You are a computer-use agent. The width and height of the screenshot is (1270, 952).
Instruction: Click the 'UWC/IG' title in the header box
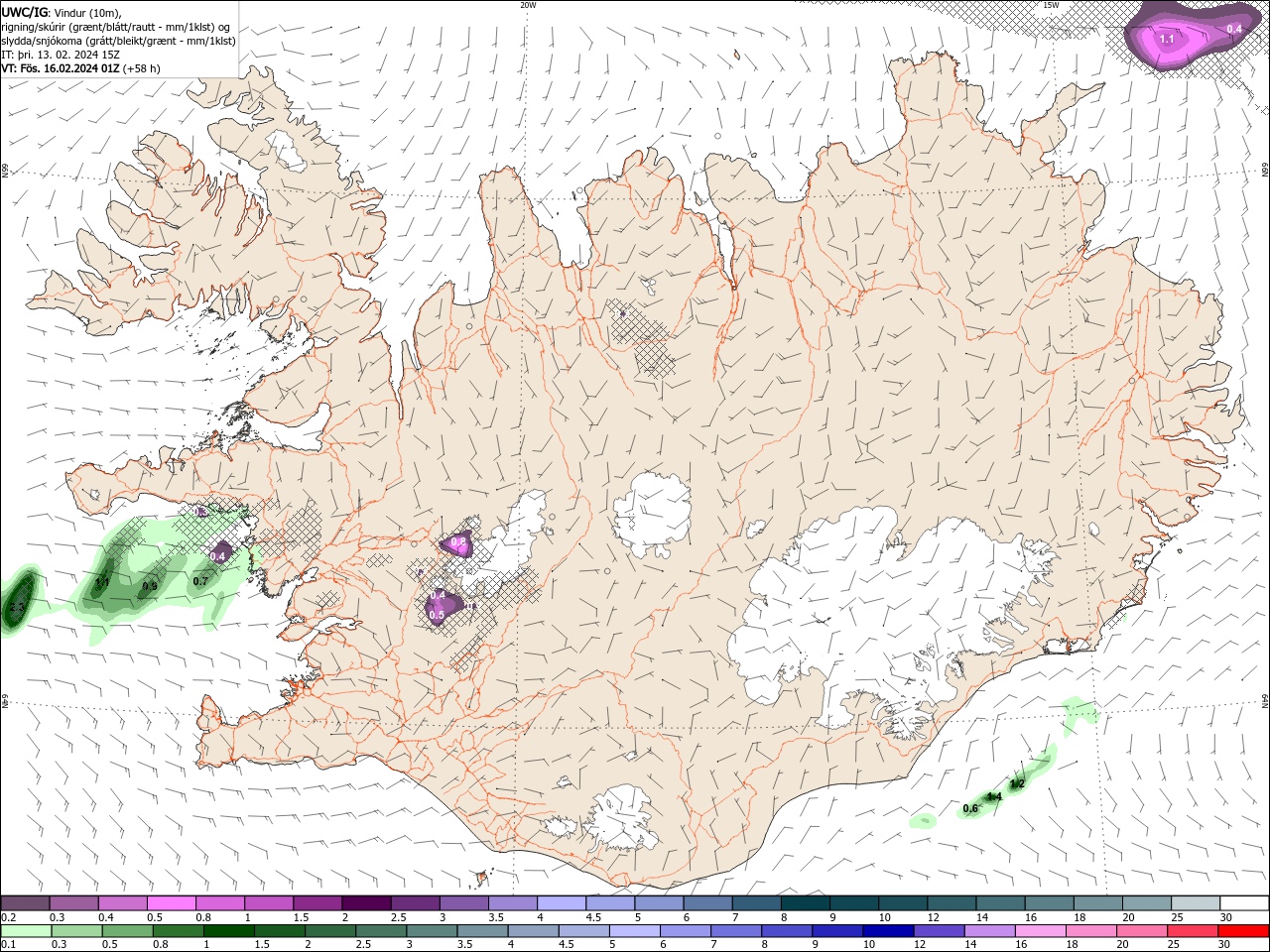coord(25,12)
